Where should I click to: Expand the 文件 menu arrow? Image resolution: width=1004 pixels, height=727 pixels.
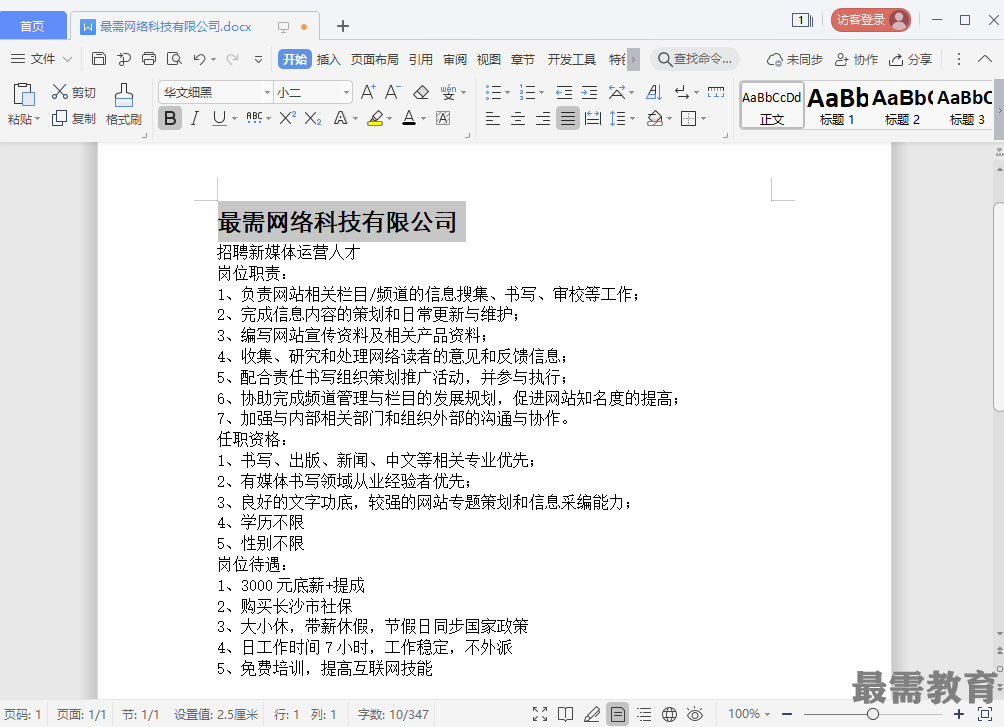[x=67, y=59]
